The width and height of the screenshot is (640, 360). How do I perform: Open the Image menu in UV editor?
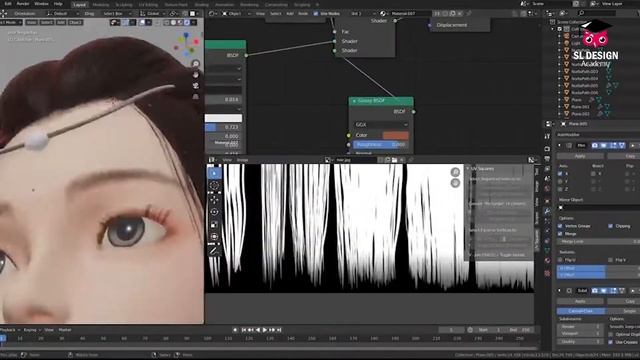click(x=242, y=160)
